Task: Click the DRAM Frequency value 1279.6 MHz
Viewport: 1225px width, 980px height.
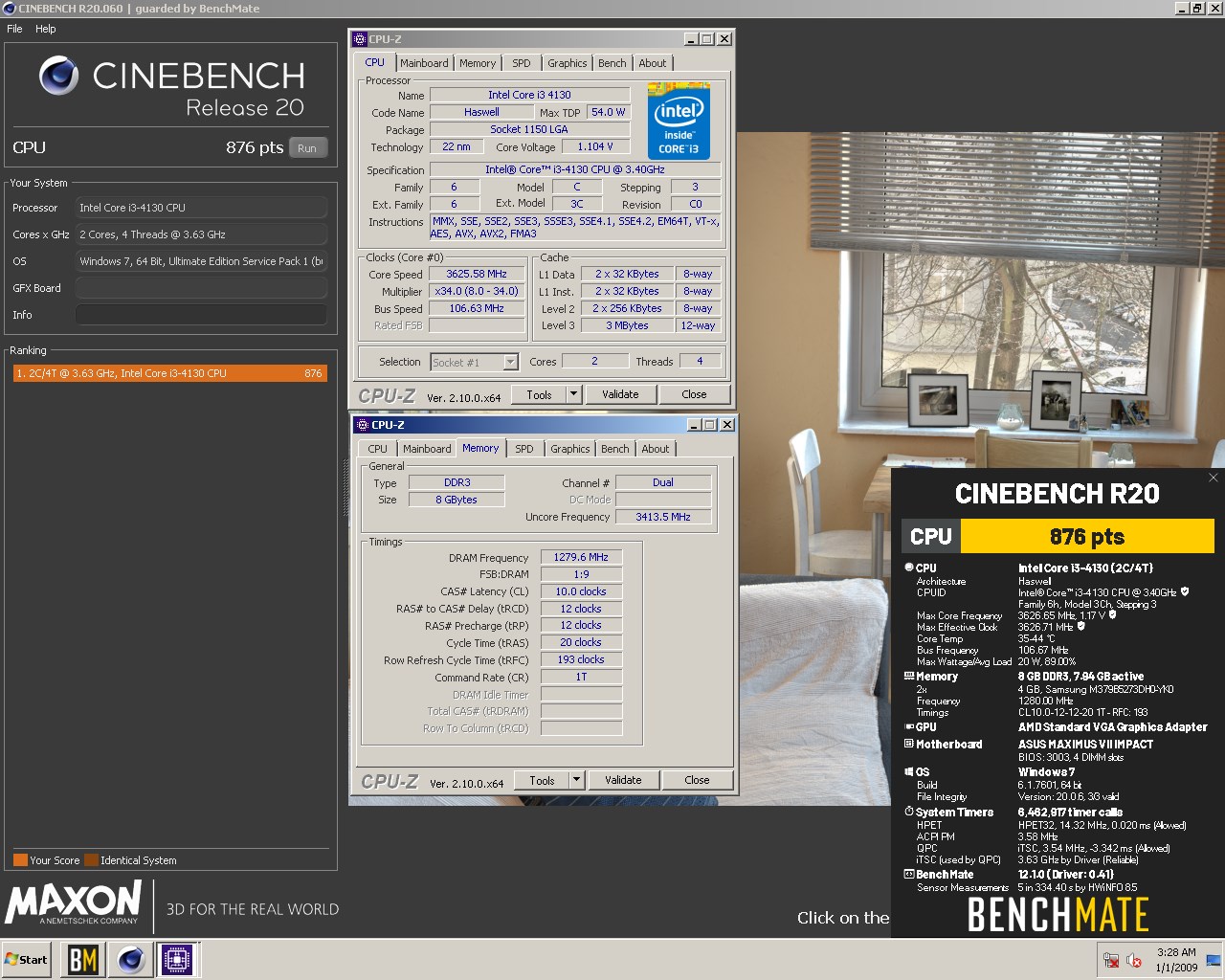Action: point(581,557)
